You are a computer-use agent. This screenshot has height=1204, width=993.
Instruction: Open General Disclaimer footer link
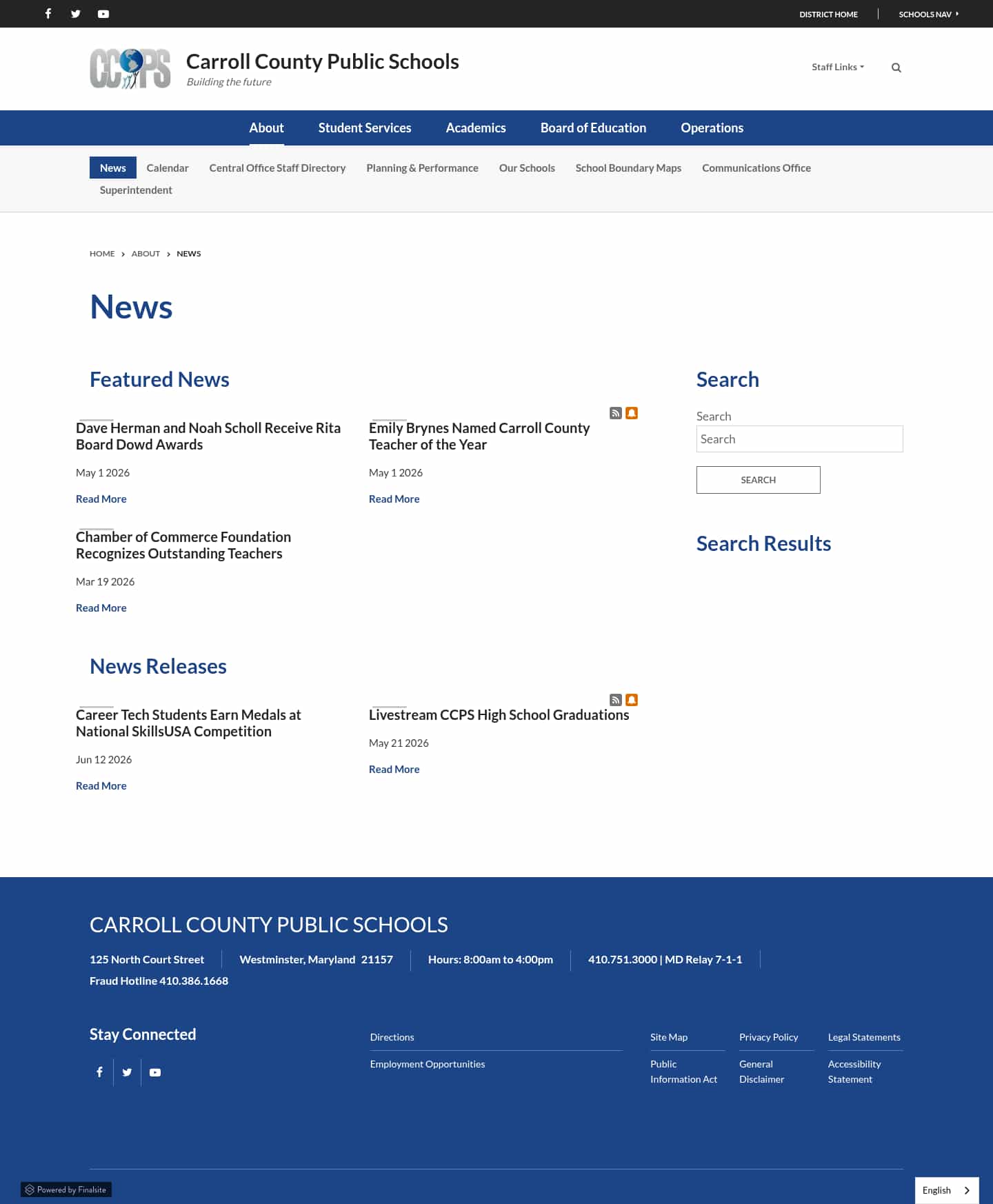(762, 1072)
